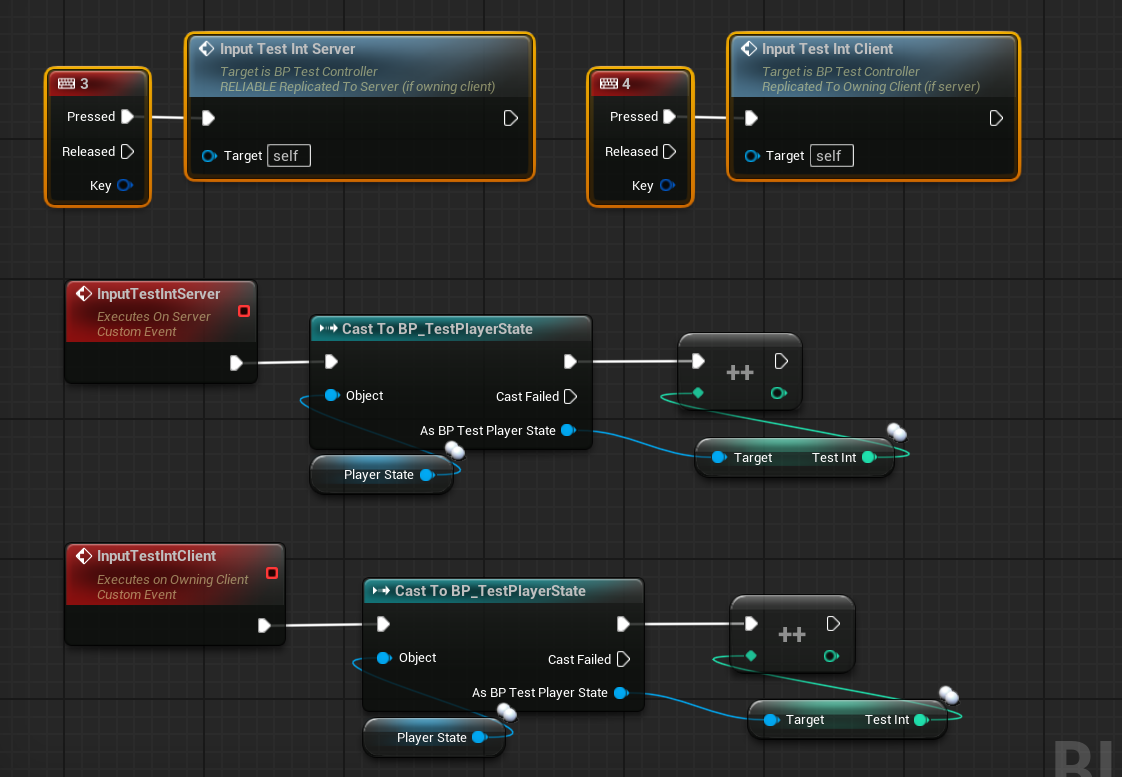Click green output pin on client increment node
This screenshot has height=777, width=1122.
831,655
